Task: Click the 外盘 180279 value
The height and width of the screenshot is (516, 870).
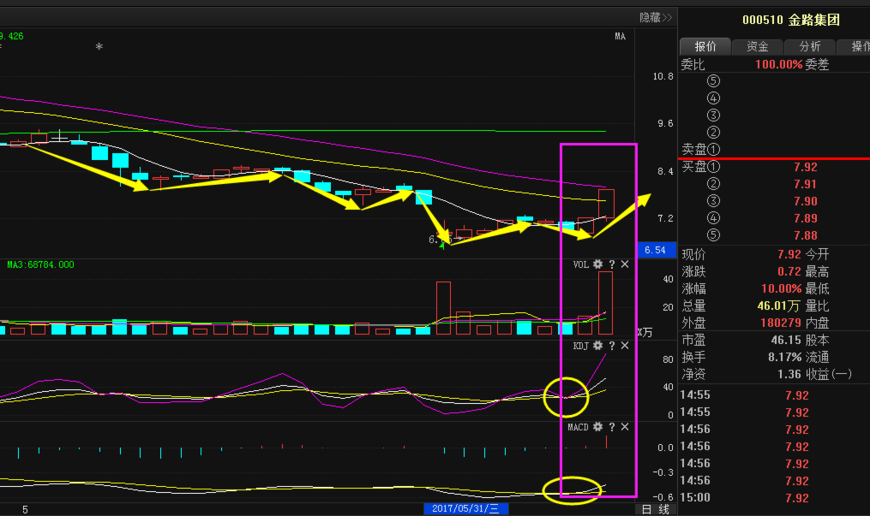Action: click(781, 323)
